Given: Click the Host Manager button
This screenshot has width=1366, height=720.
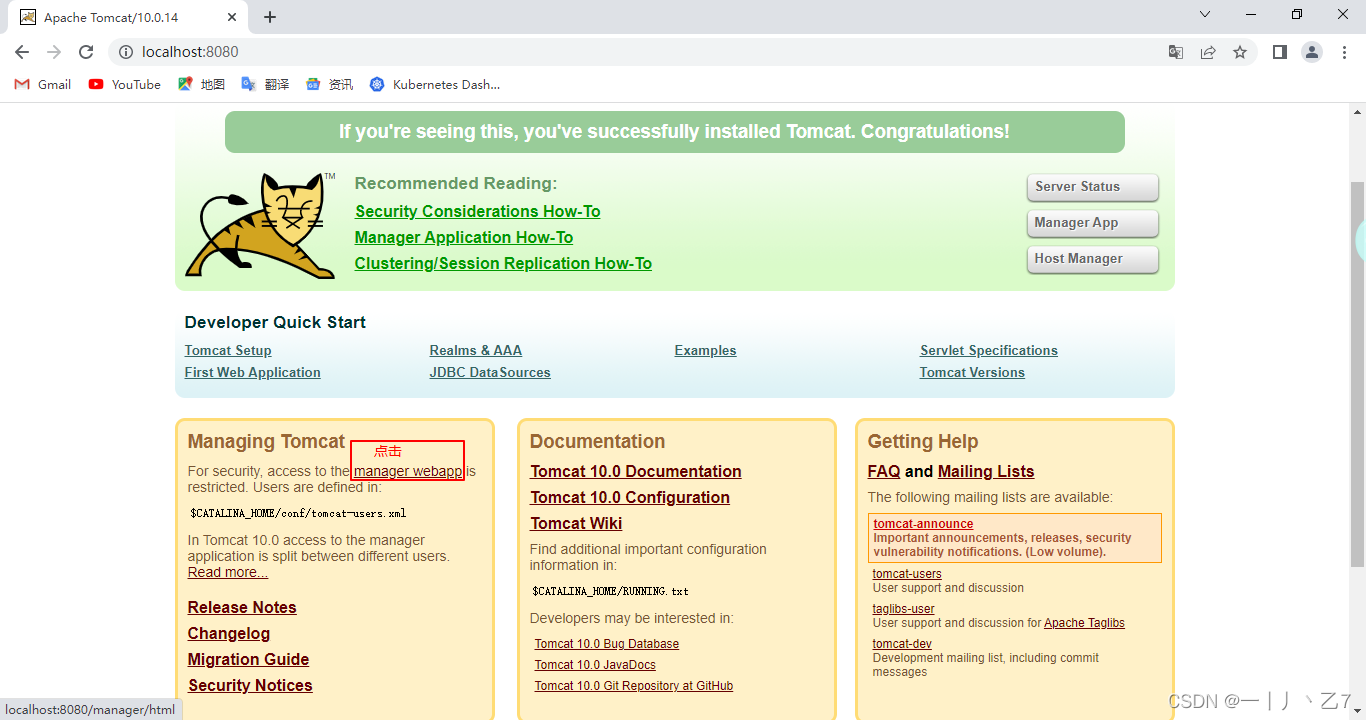Looking at the screenshot, I should pyautogui.click(x=1092, y=259).
